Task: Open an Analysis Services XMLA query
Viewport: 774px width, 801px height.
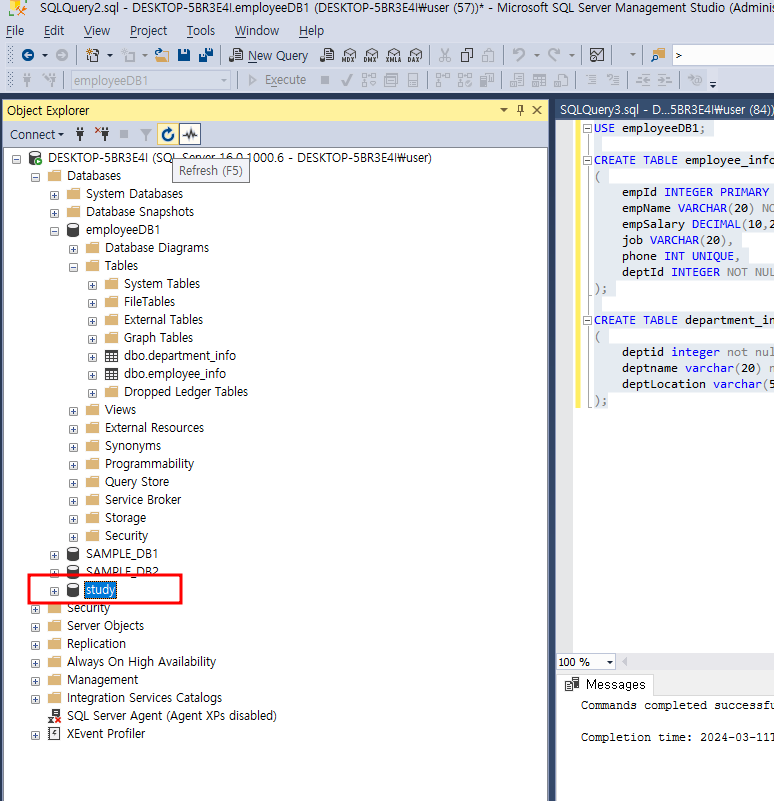Action: click(x=393, y=55)
